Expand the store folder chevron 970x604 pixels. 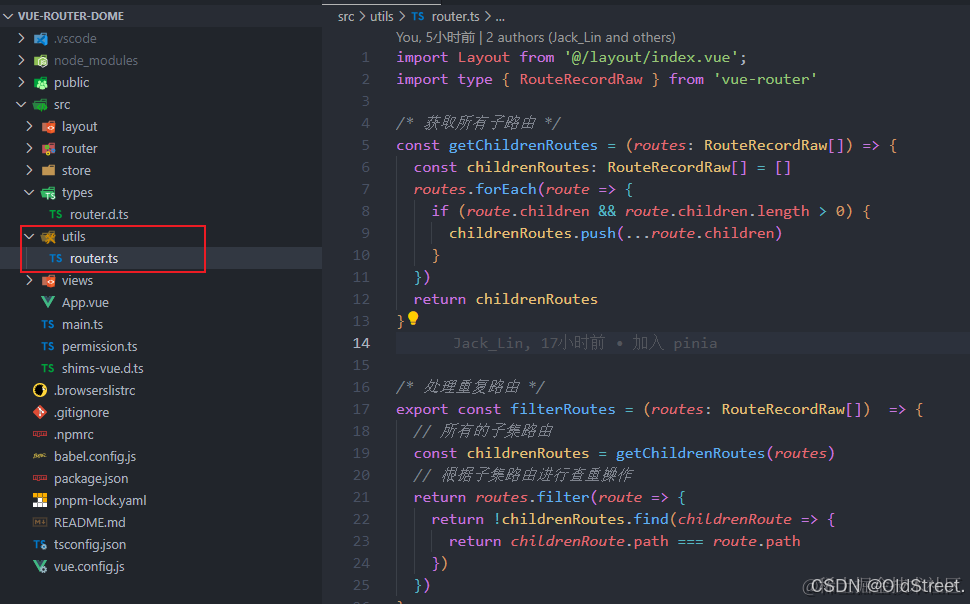pyautogui.click(x=29, y=170)
